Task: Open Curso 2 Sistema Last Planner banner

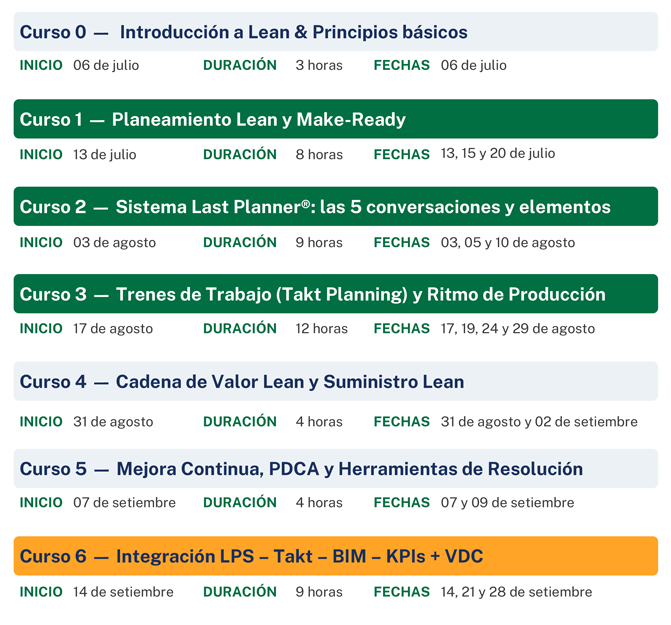Action: [x=336, y=206]
